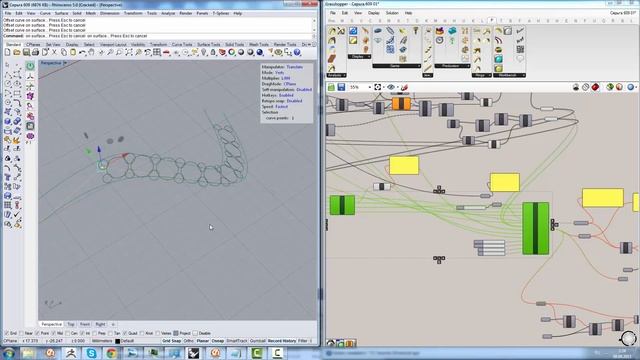Expand the Display panel in Grasshopper ribbon
Image resolution: width=640 pixels, height=360 pixels.
click(359, 57)
